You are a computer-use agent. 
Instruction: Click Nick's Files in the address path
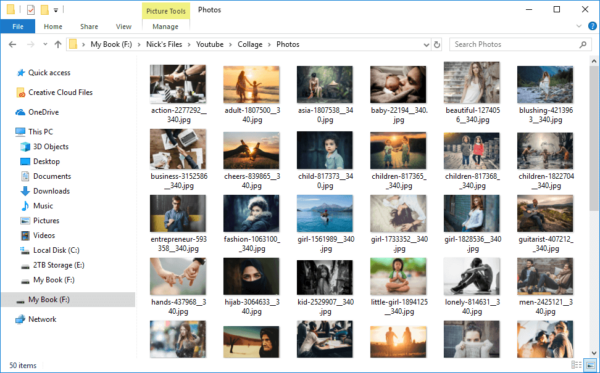(164, 44)
